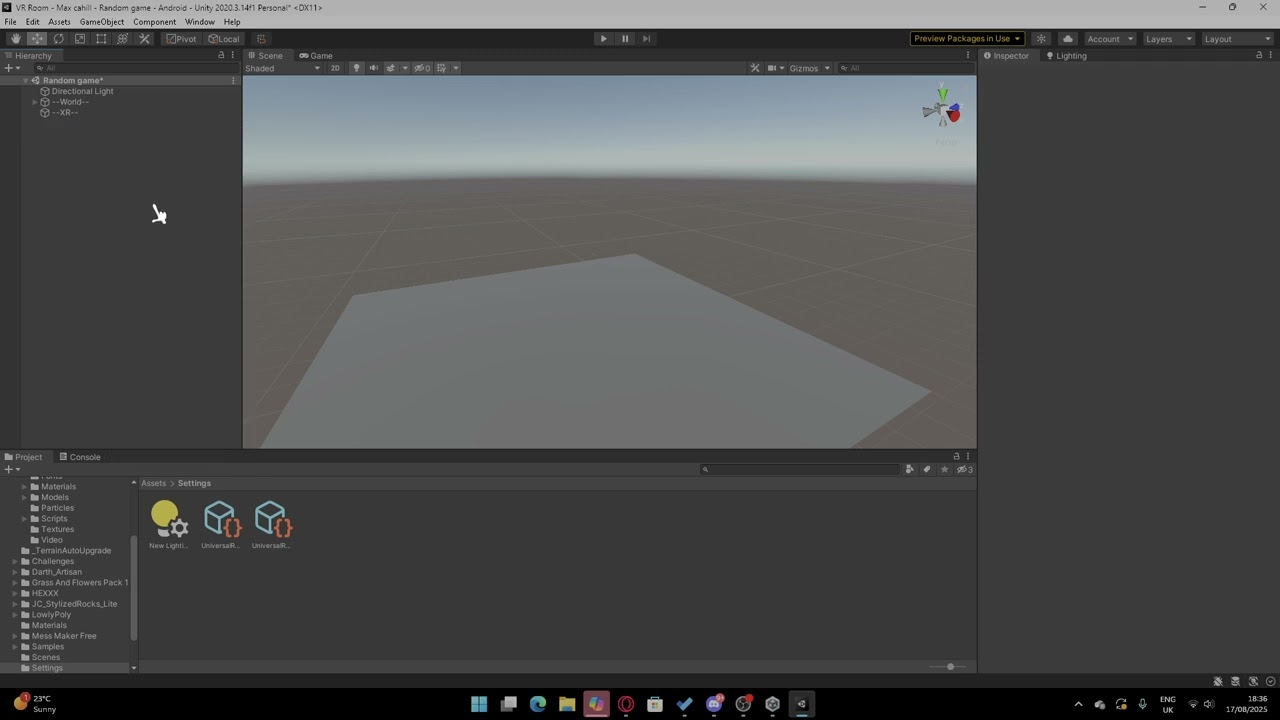1280x720 pixels.
Task: Open the Component menu
Action: pos(155,22)
